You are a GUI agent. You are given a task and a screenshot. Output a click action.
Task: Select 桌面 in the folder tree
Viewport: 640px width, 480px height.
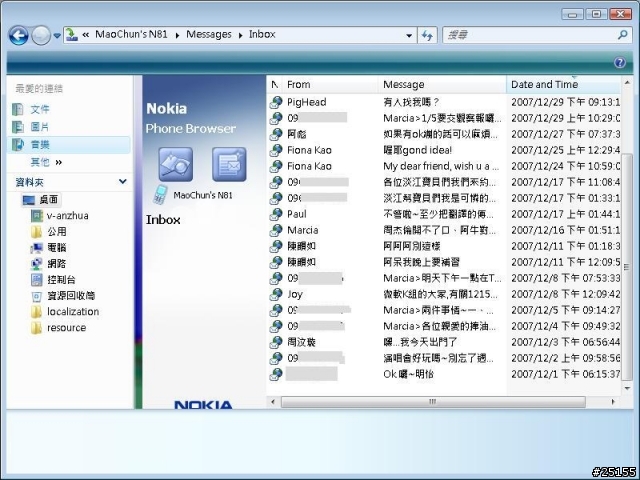(x=49, y=200)
